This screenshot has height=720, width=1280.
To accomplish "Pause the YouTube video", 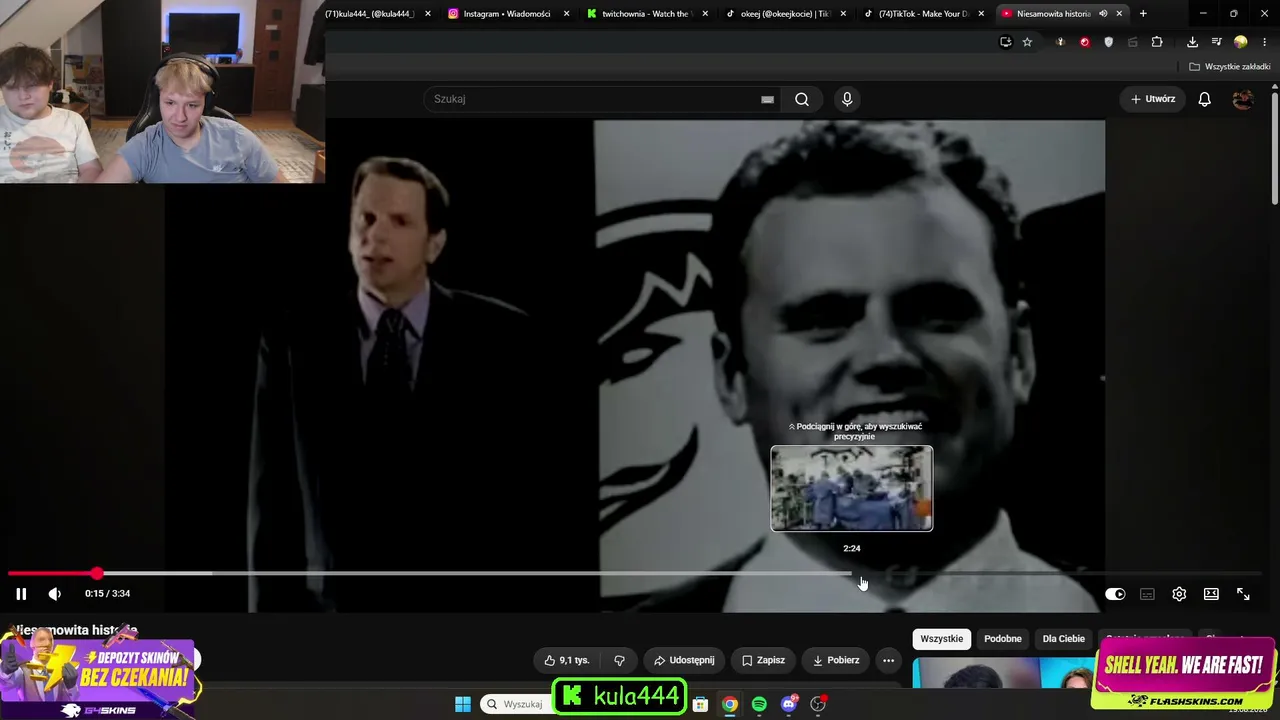I will [21, 594].
